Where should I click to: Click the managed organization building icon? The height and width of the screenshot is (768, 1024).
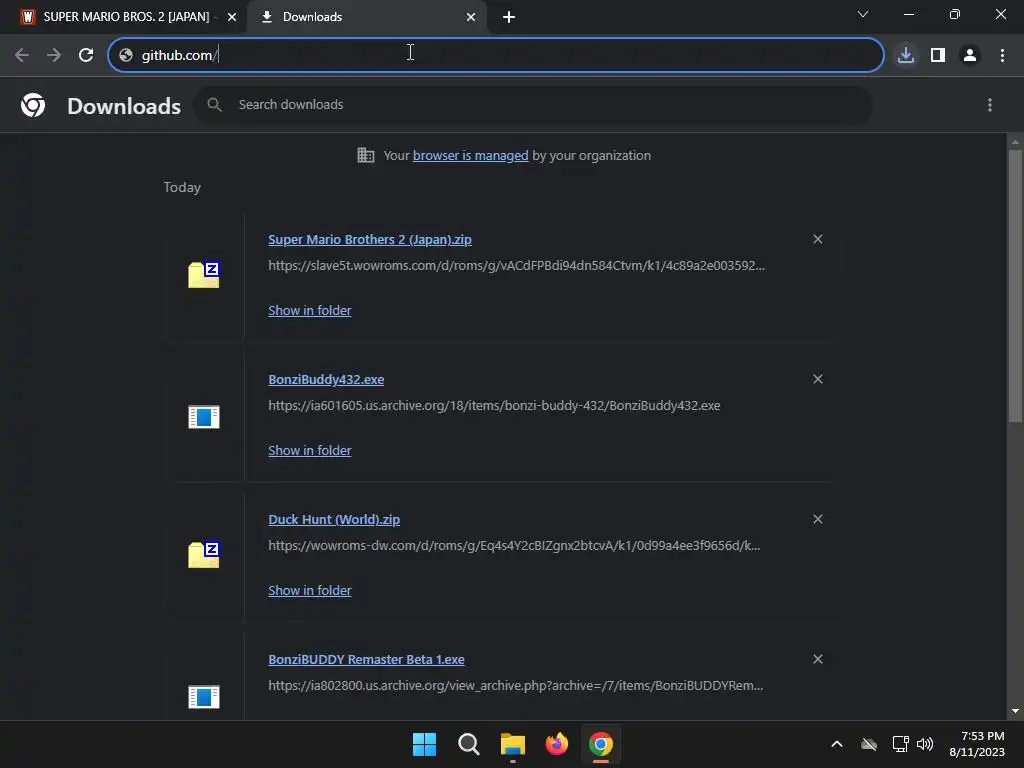366,155
